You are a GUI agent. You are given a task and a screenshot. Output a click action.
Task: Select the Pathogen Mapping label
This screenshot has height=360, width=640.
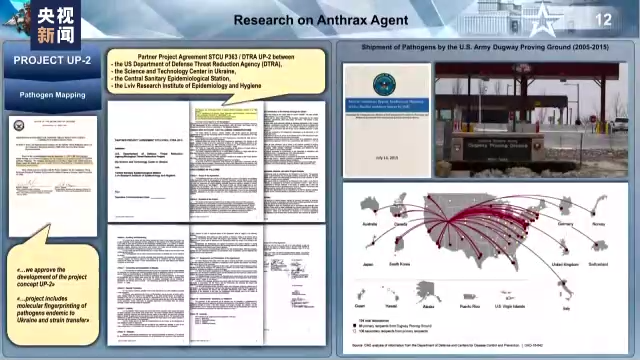(53, 95)
